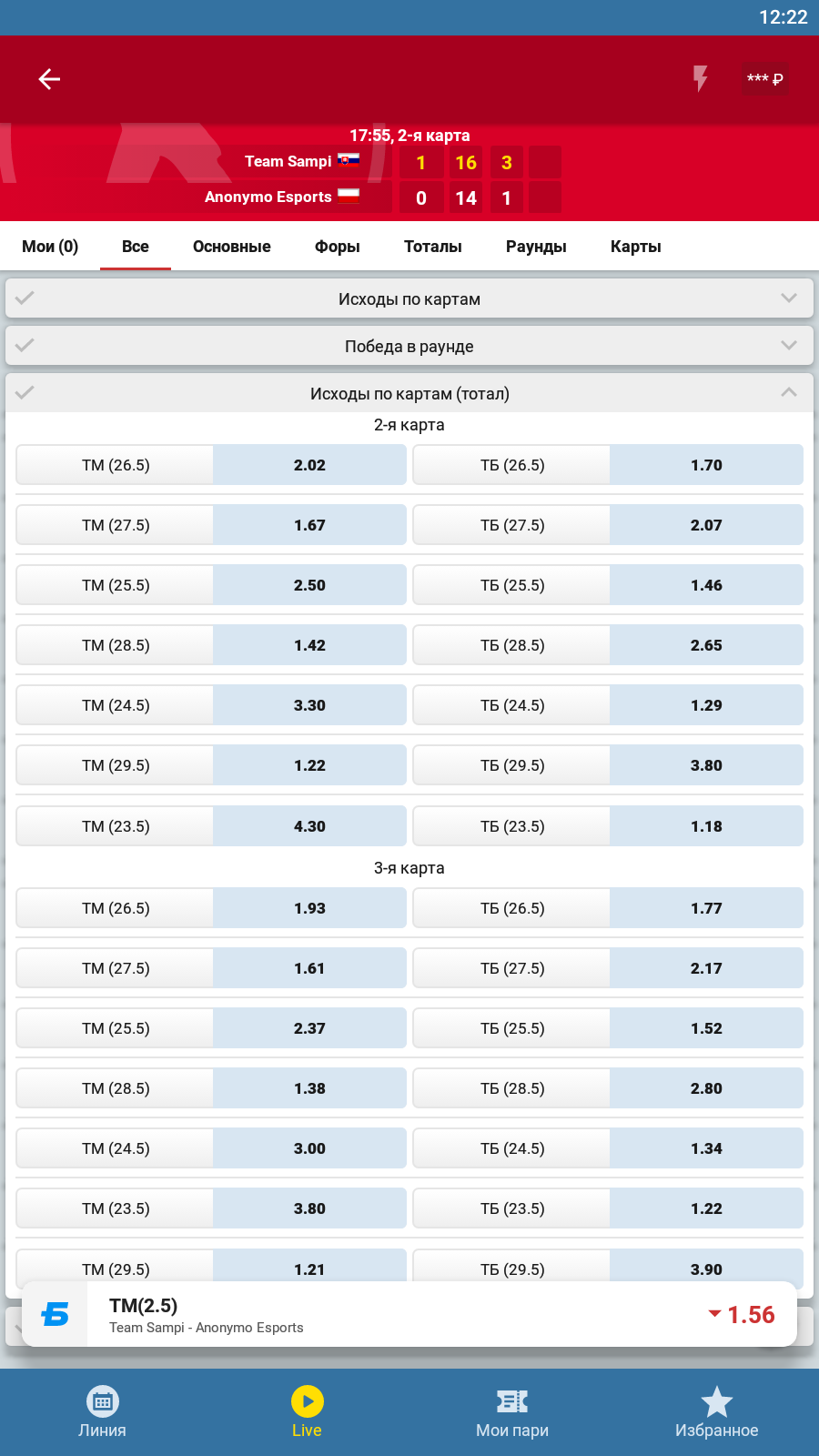Tap the lightning quick-bet icon
Screen dimensions: 819x1456
tap(700, 79)
